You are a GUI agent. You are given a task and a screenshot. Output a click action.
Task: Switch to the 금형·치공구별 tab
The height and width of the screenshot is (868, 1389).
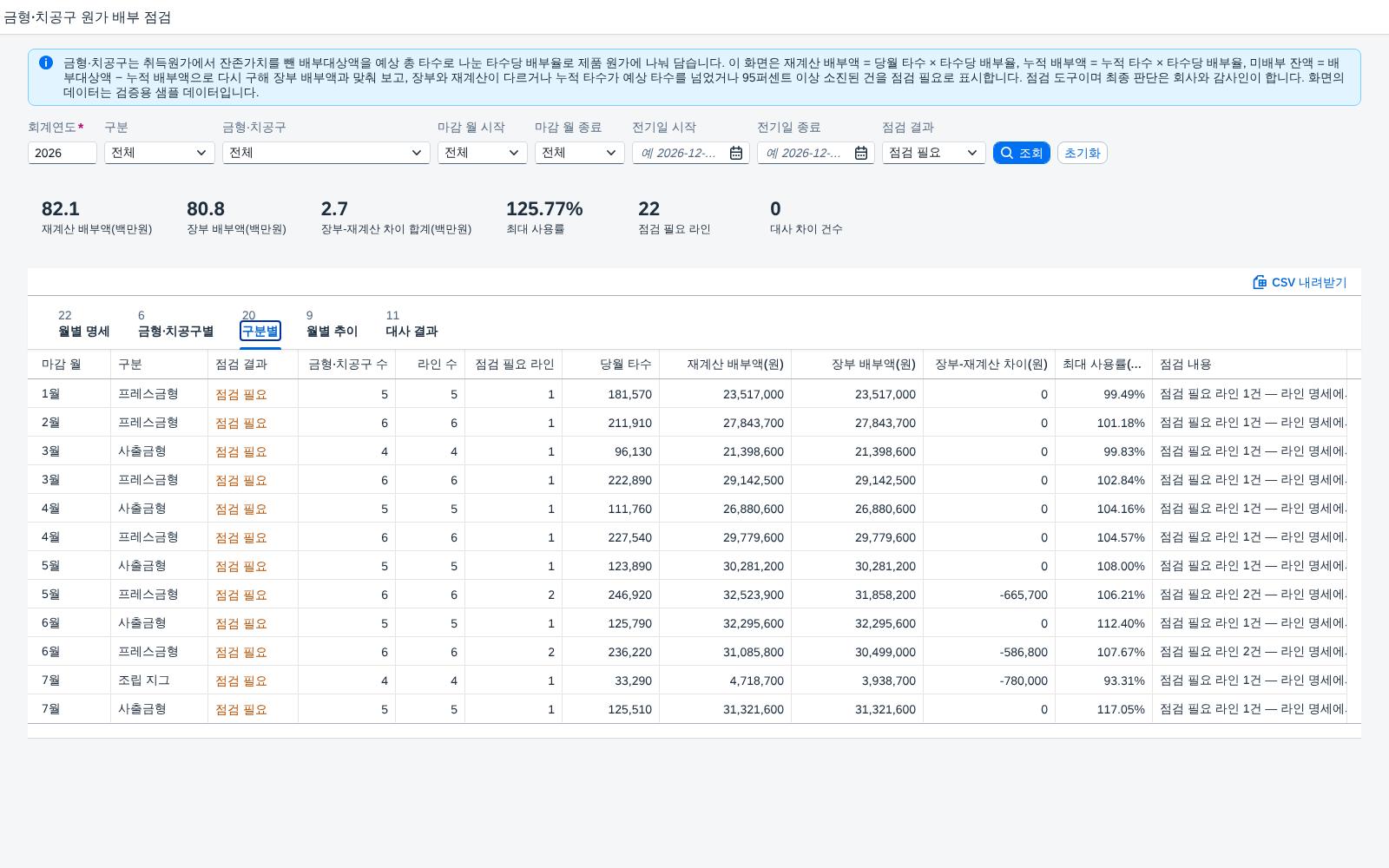click(175, 324)
